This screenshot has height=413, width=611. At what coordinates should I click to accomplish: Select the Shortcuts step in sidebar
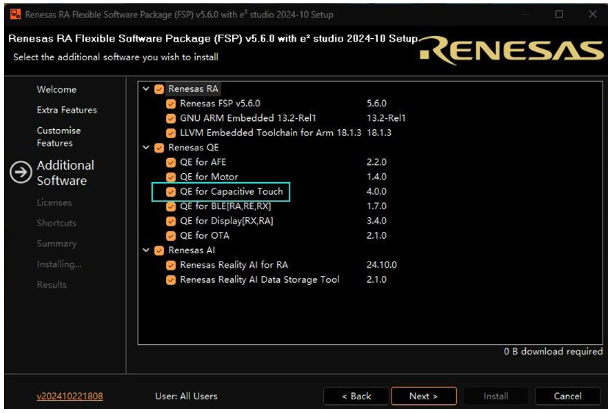[57, 223]
